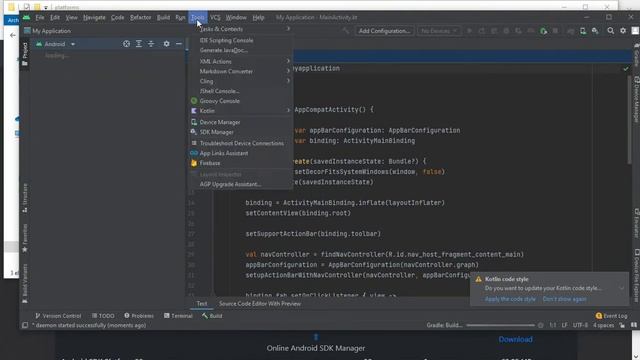Open Terminal tool window

click(178, 316)
